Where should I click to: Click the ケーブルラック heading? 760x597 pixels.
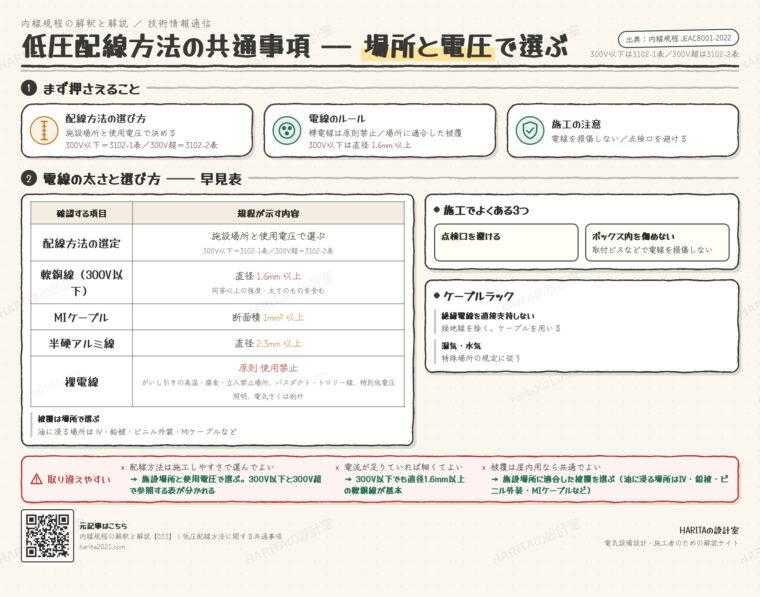click(478, 296)
